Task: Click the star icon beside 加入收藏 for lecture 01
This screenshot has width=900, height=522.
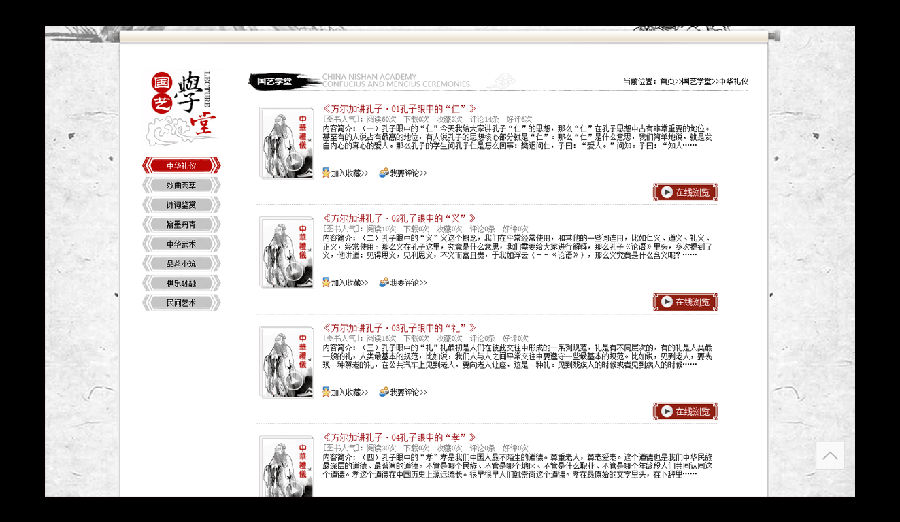Action: pos(325,172)
